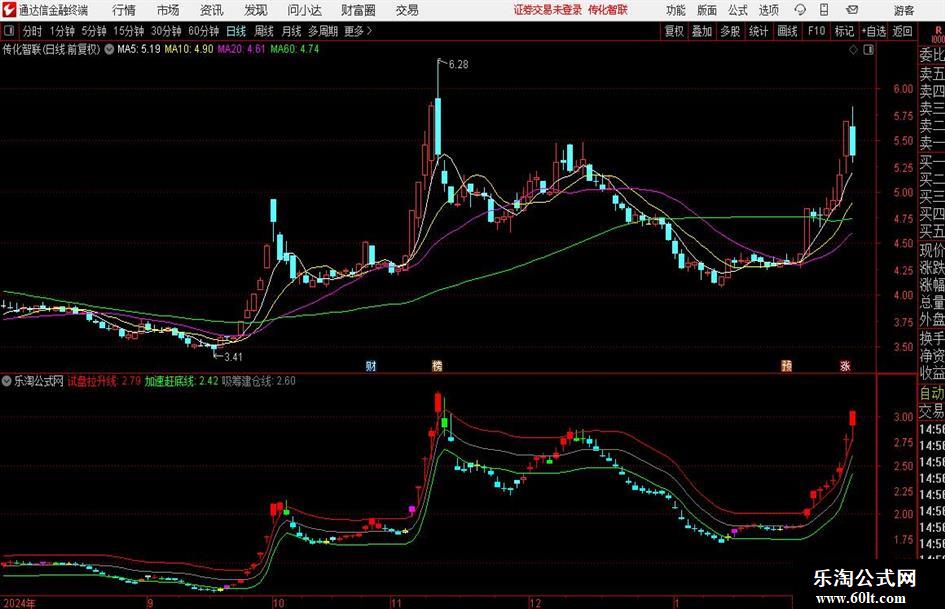Expand indicator menu next to 传化智联 title
945x609 pixels.
[x=109, y=49]
